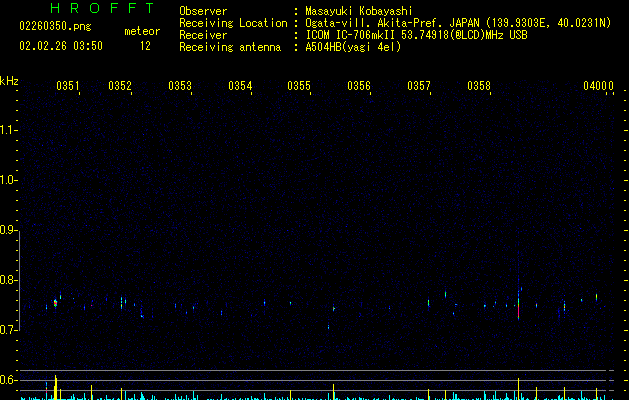
Task: Click the tallest yellow intensity bar near 0351
Action: coord(55,387)
